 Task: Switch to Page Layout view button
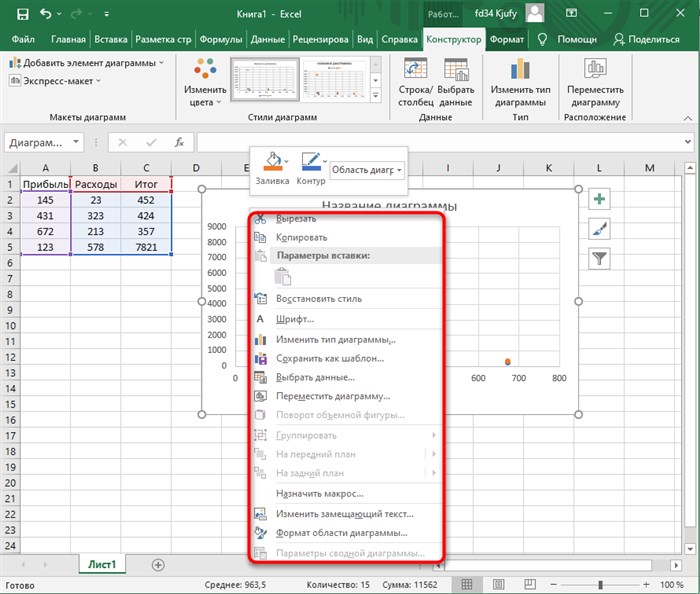pos(498,584)
